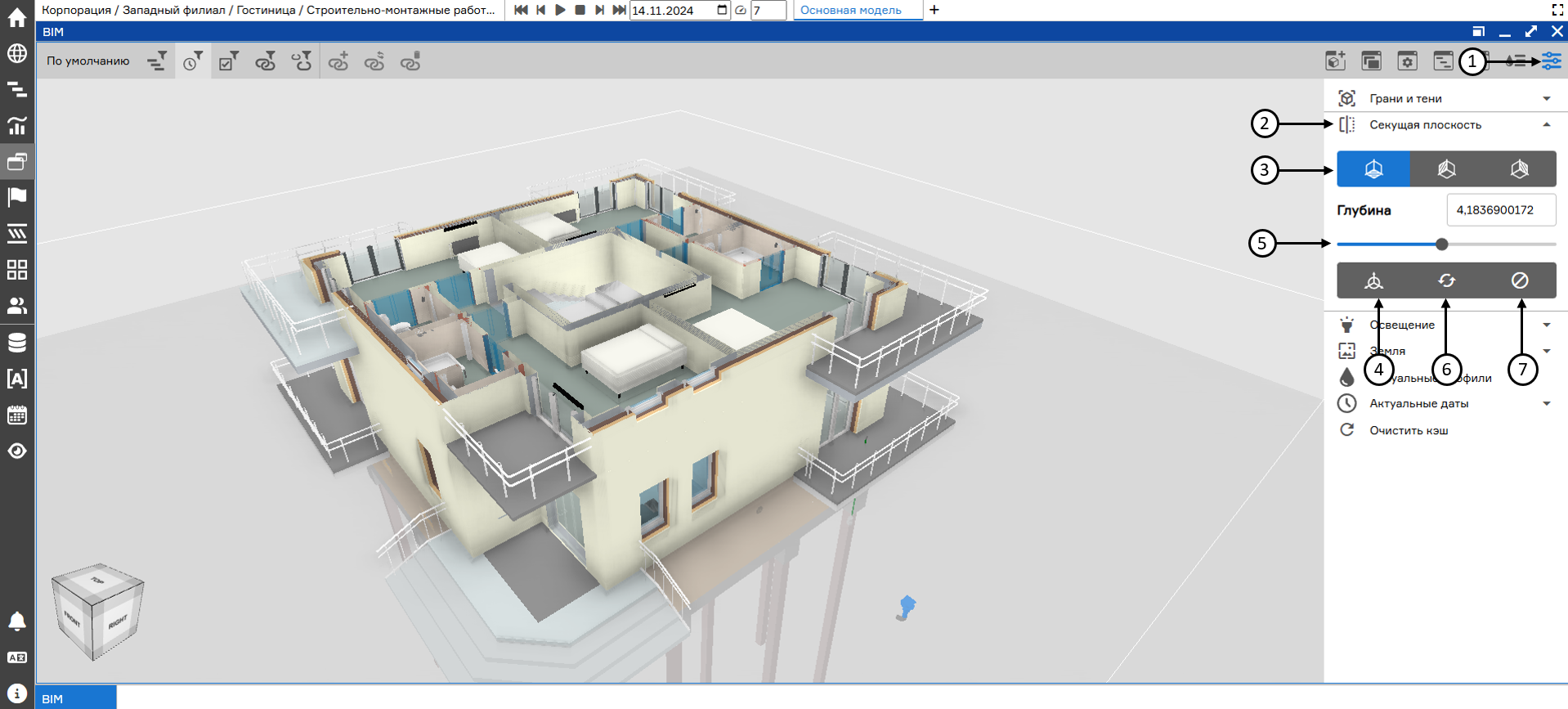Click the Глубина depth slider handle
1568x709 pixels.
pyautogui.click(x=1442, y=244)
